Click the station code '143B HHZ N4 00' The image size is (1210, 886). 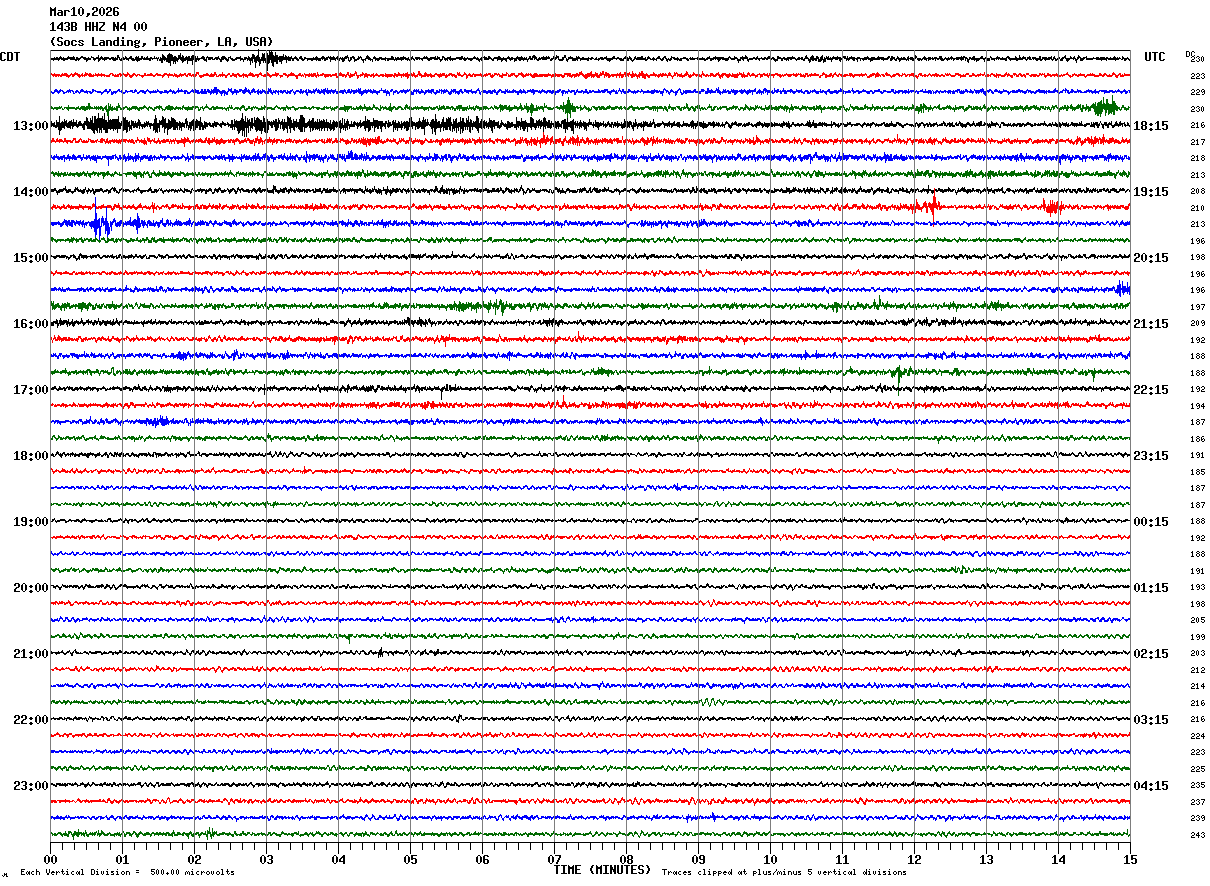click(98, 27)
